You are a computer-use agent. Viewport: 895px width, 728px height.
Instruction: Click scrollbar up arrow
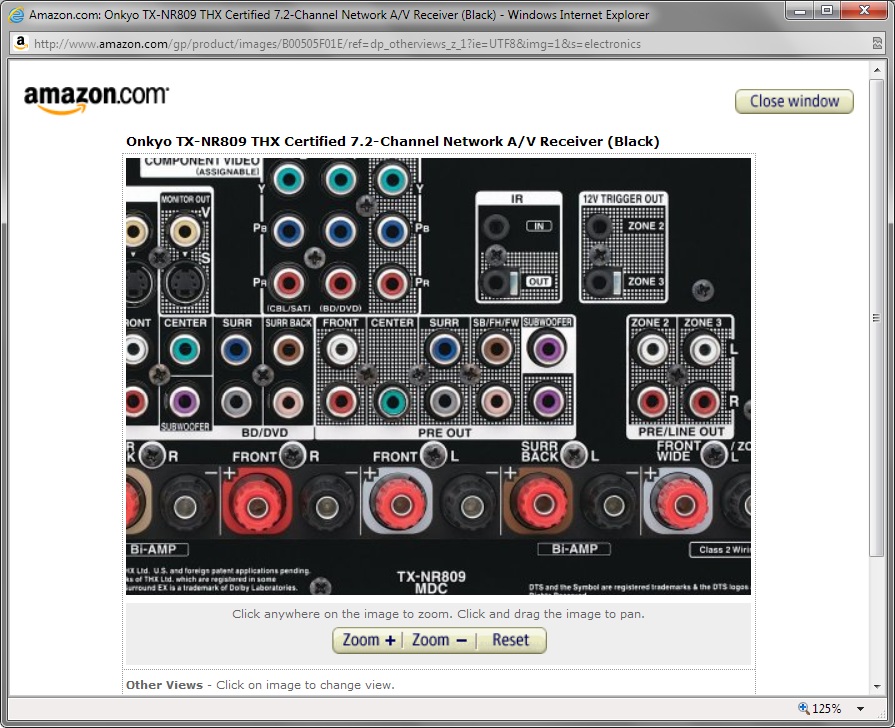877,70
